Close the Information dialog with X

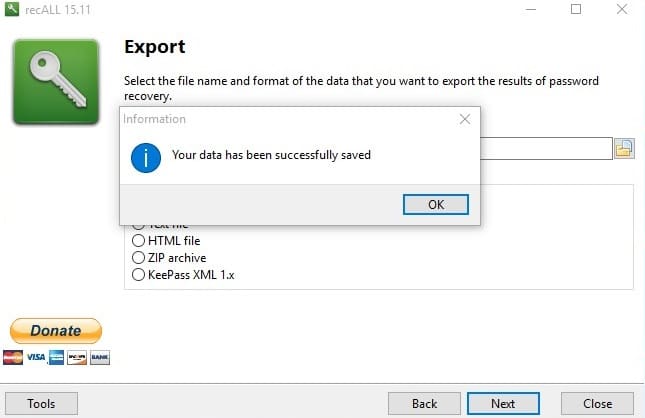point(464,119)
